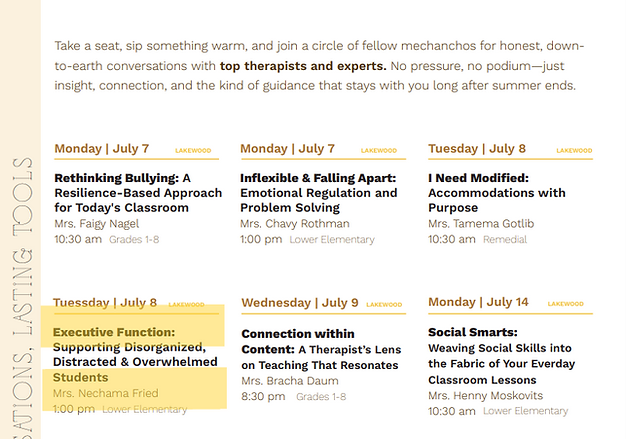Click LAKEWOOD tag beside Monday July 14
This screenshot has width=626, height=439.
coord(565,304)
